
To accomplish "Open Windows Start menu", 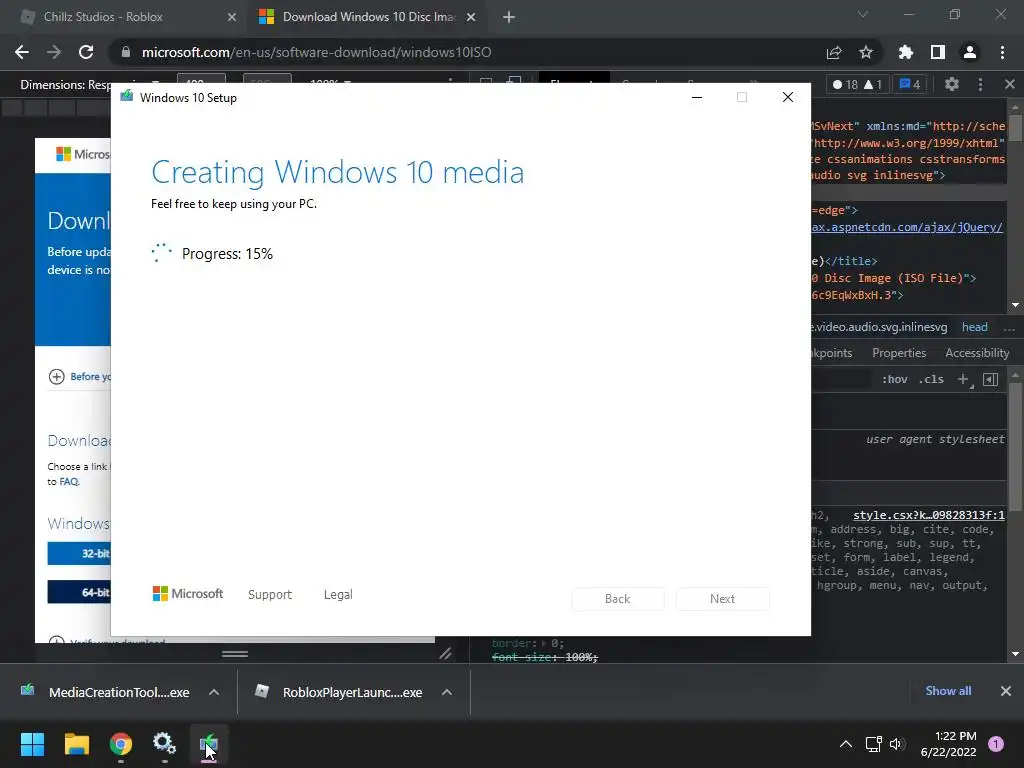I will tap(32, 744).
